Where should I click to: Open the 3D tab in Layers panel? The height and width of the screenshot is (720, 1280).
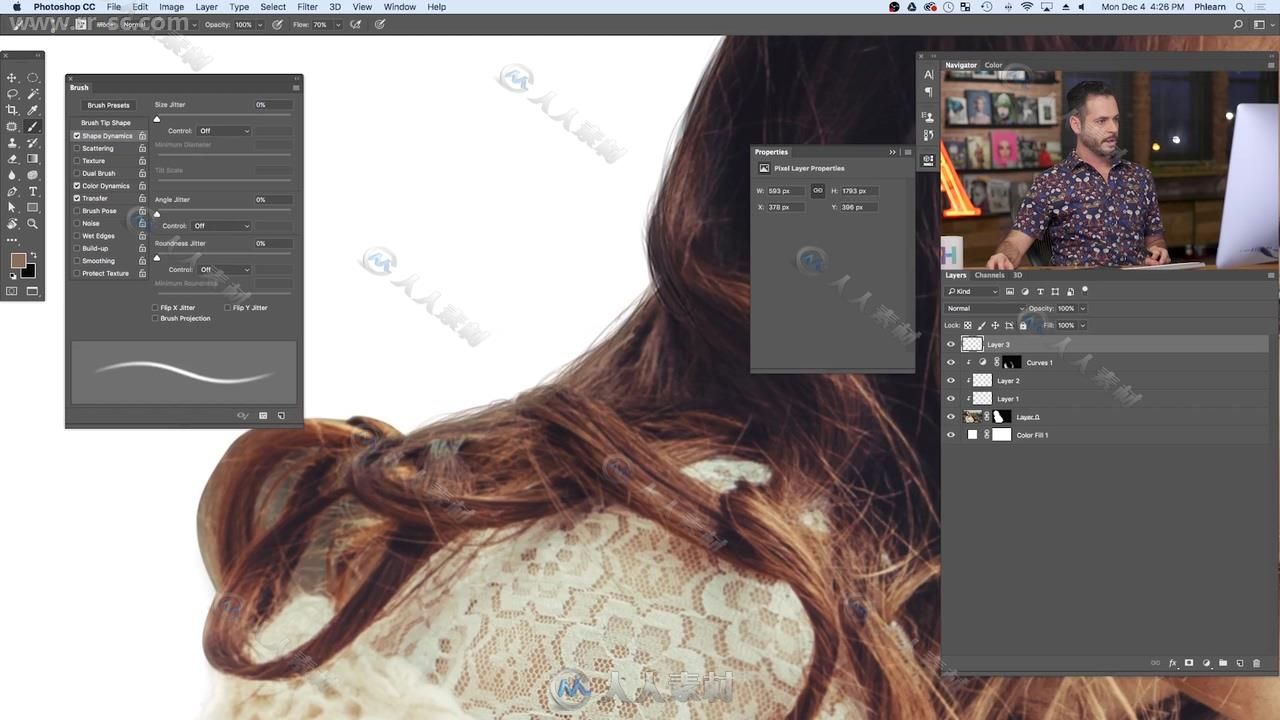click(1017, 275)
